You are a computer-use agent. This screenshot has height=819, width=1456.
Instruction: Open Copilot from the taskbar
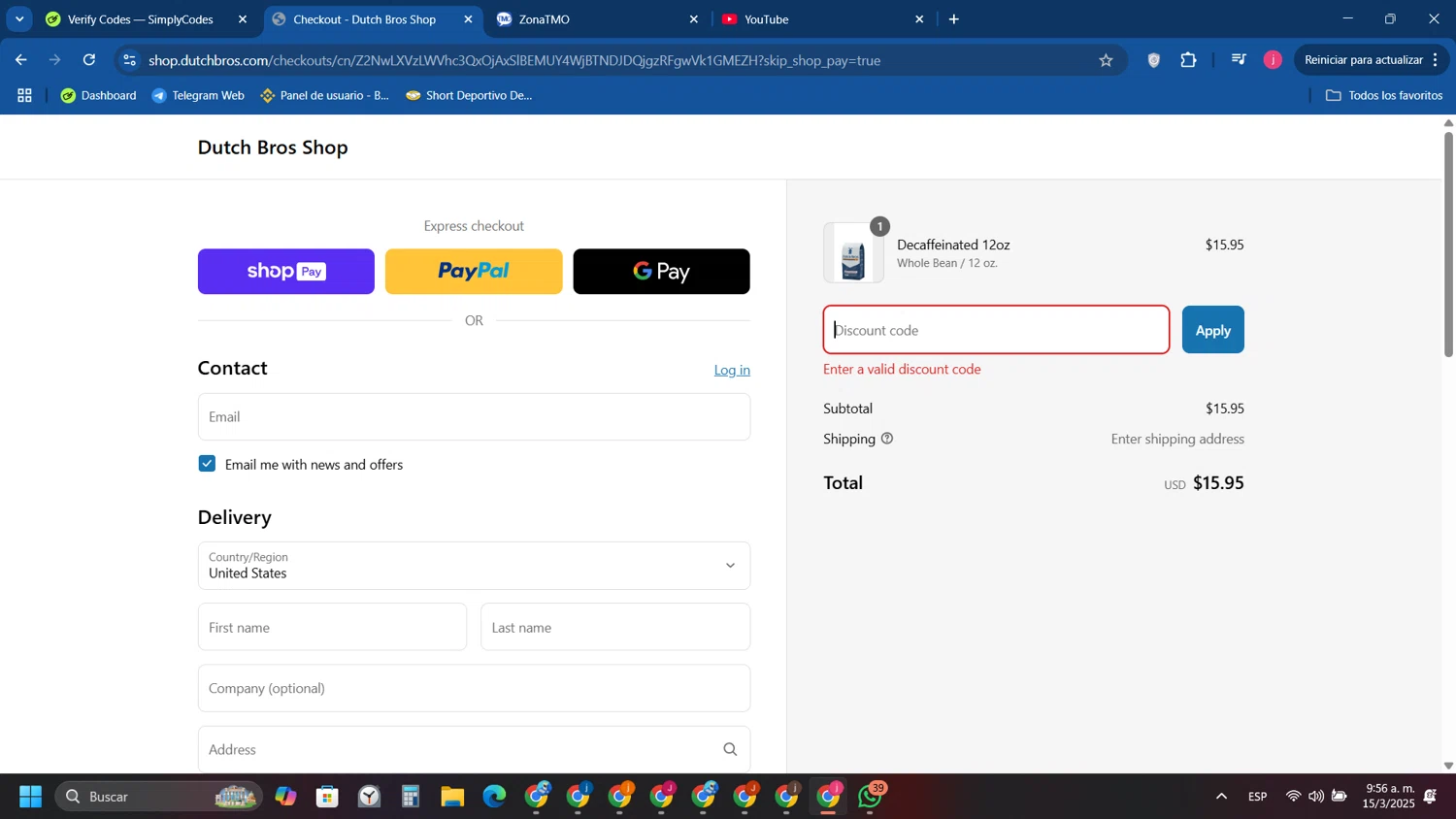285,797
